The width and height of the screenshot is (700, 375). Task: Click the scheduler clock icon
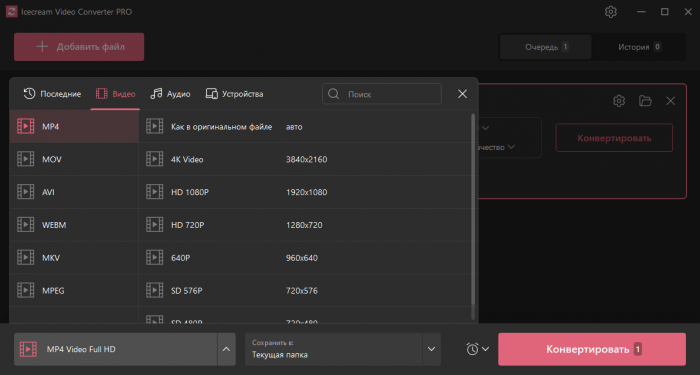[472, 349]
